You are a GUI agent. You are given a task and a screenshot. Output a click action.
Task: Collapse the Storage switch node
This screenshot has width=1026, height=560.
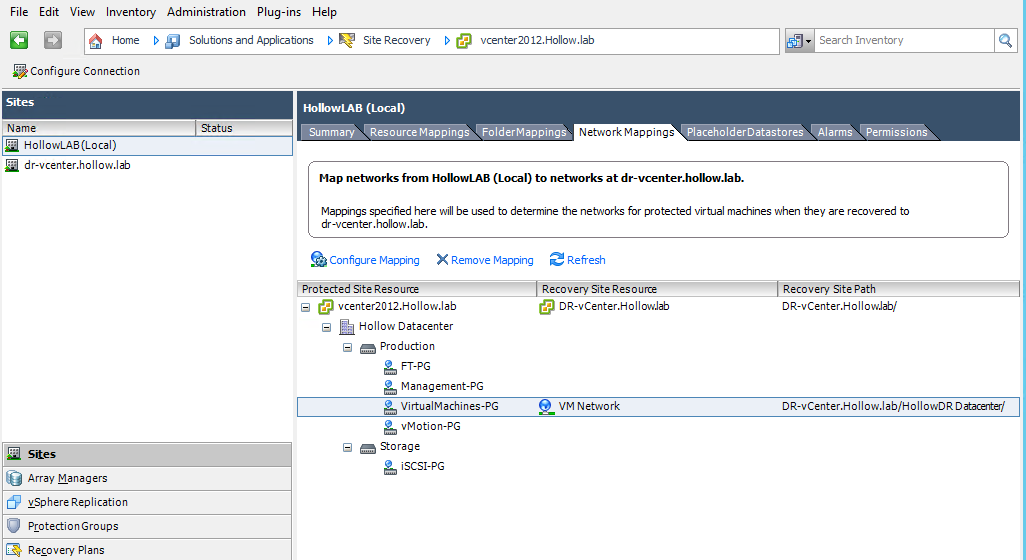(x=347, y=447)
